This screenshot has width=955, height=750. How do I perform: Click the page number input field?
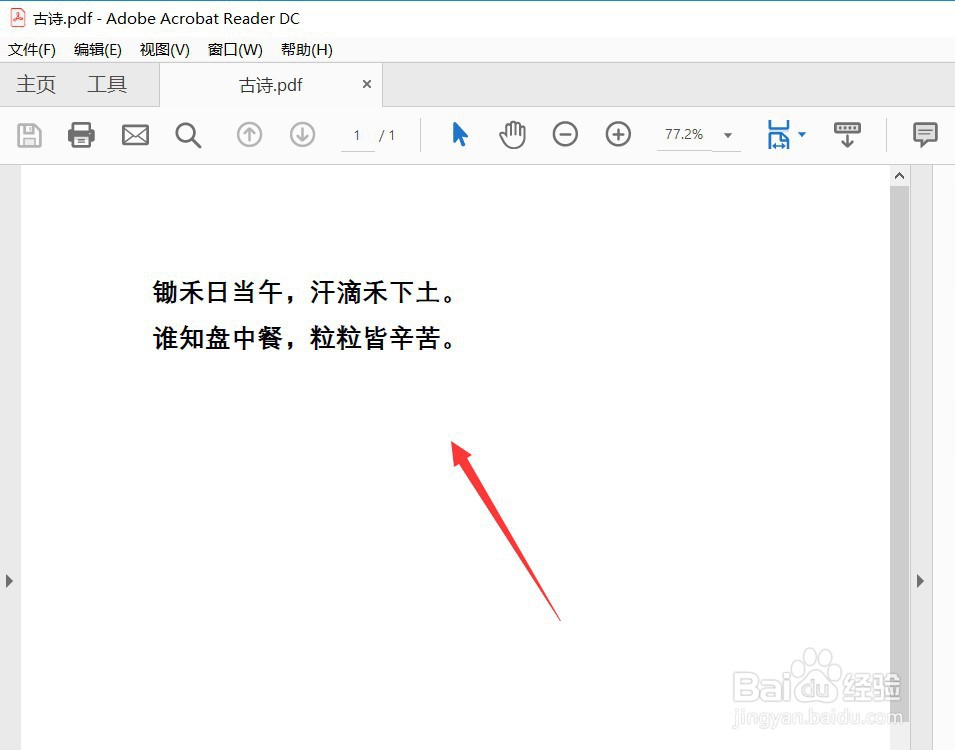[357, 135]
